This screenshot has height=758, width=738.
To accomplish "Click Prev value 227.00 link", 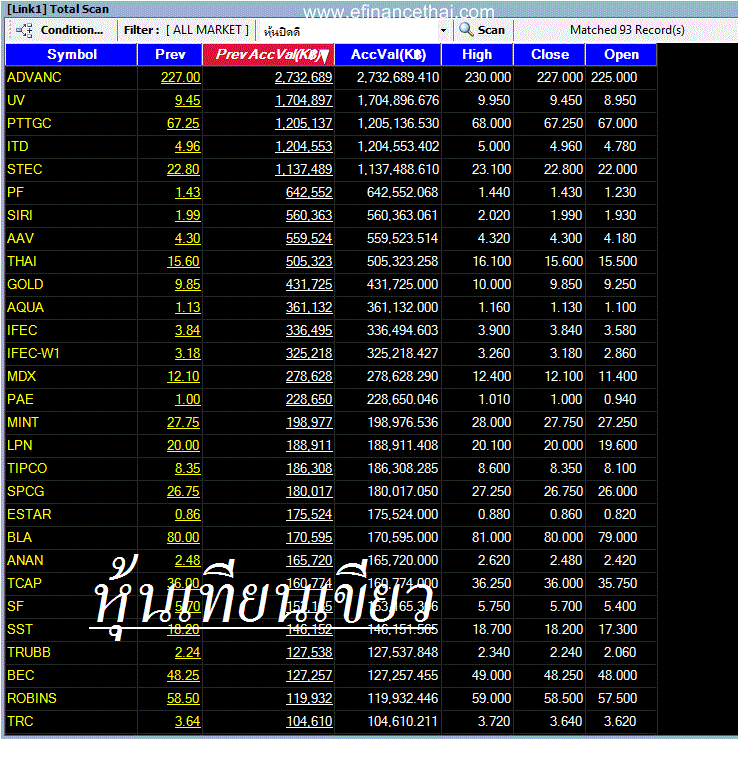I will pos(180,77).
